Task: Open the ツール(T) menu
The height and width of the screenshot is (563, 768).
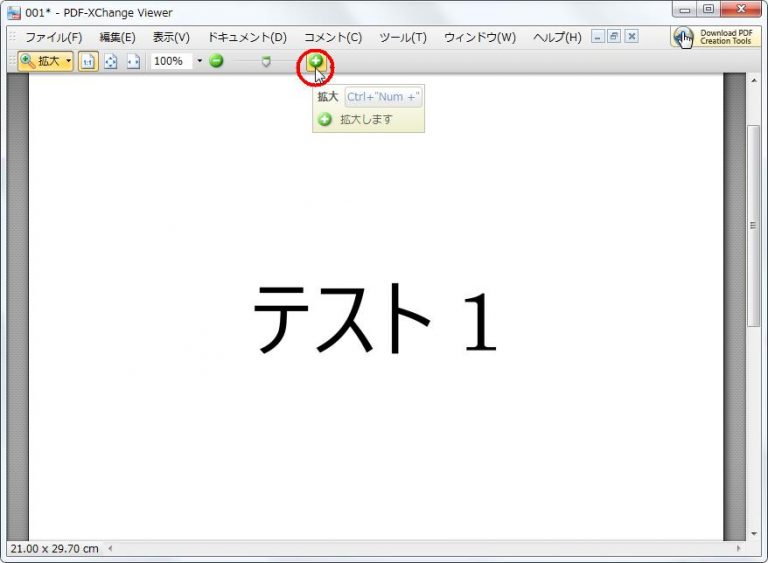Action: click(402, 38)
